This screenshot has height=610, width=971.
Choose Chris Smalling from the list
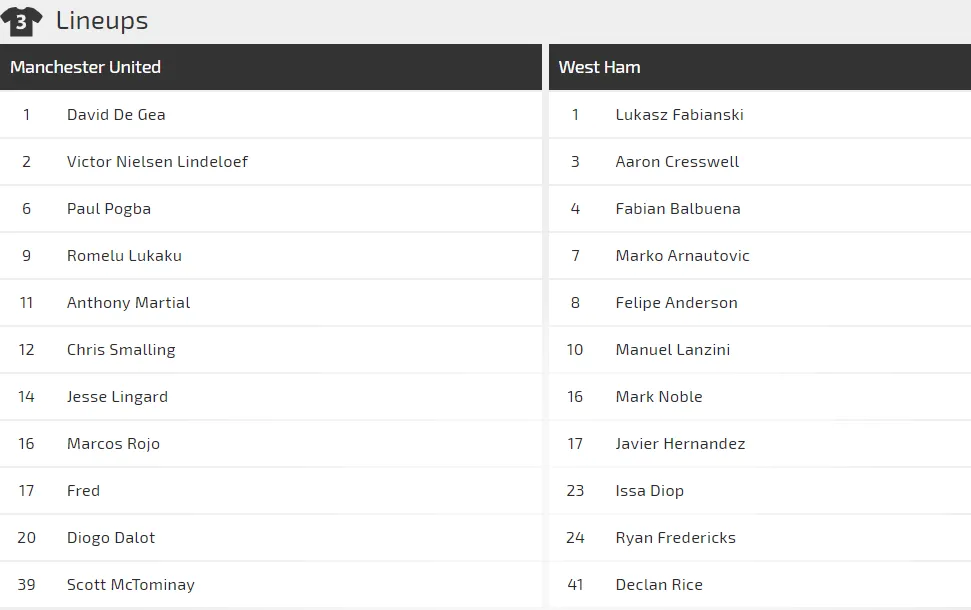pos(121,349)
